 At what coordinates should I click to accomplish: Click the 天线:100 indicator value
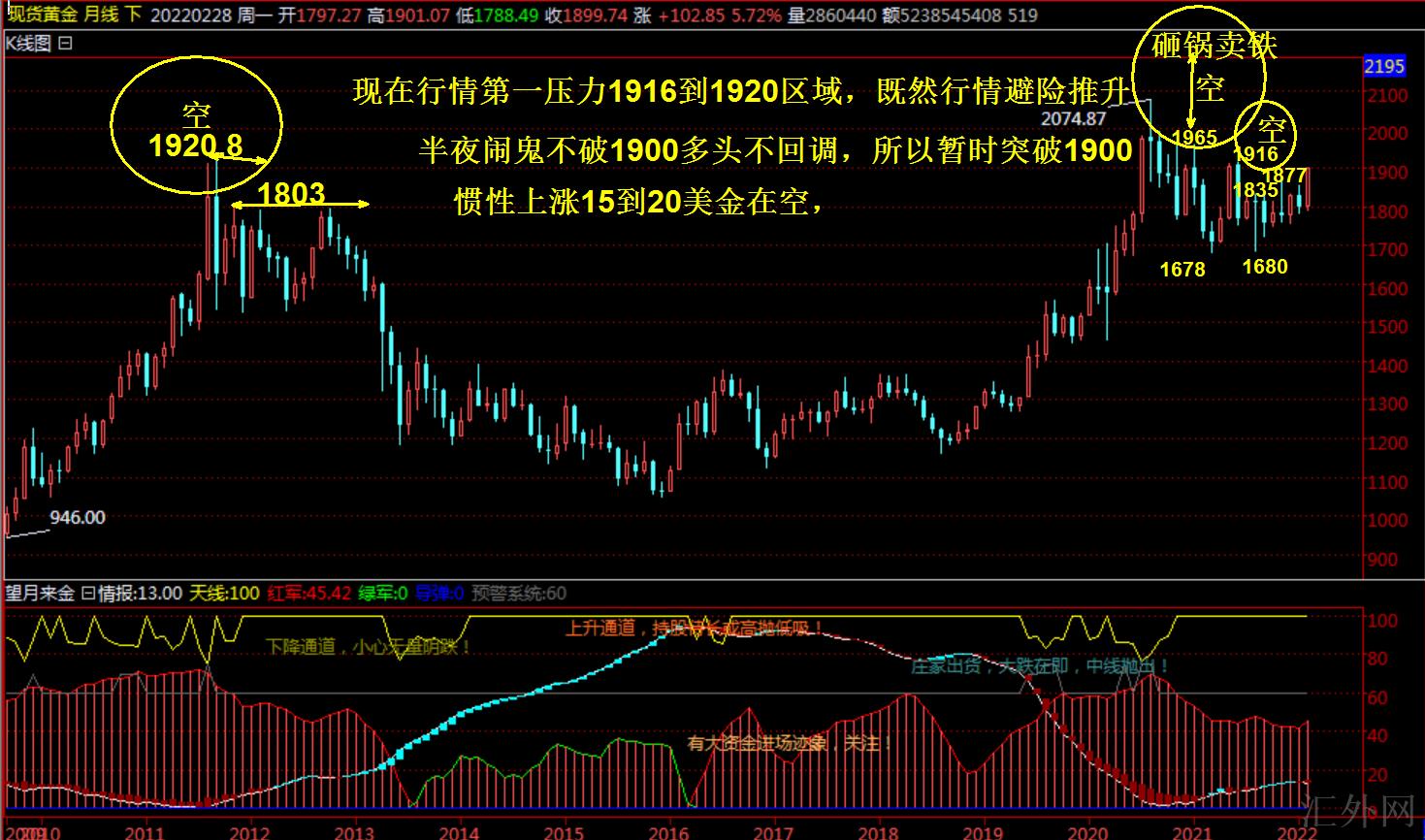[x=224, y=594]
